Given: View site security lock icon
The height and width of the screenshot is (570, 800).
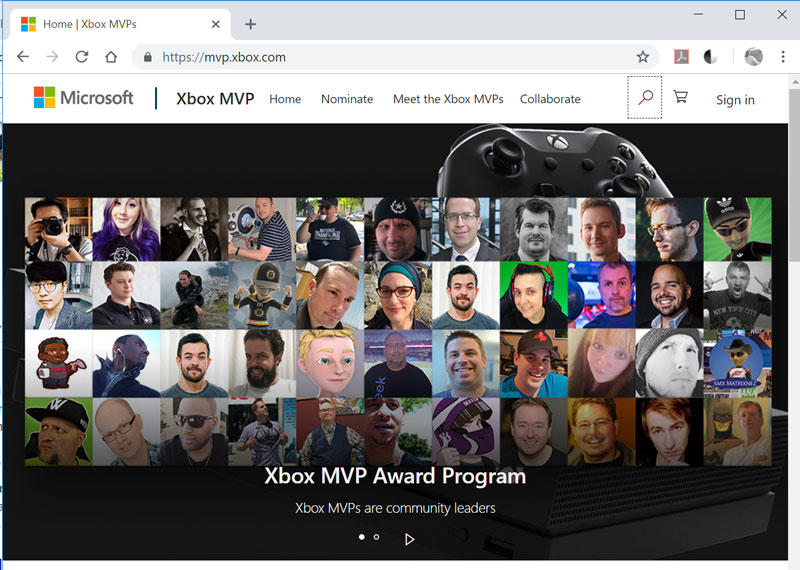Looking at the screenshot, I should [147, 57].
